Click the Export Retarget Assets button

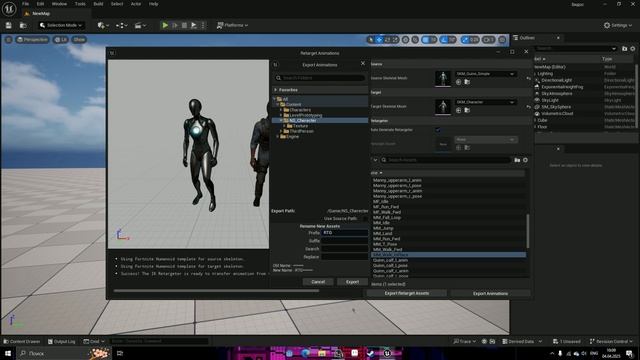[x=407, y=293]
